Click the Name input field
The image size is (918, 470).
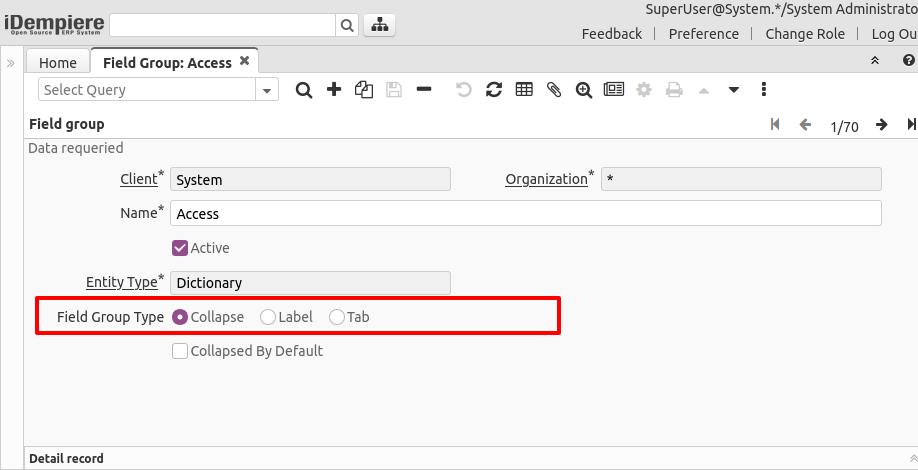(x=525, y=213)
